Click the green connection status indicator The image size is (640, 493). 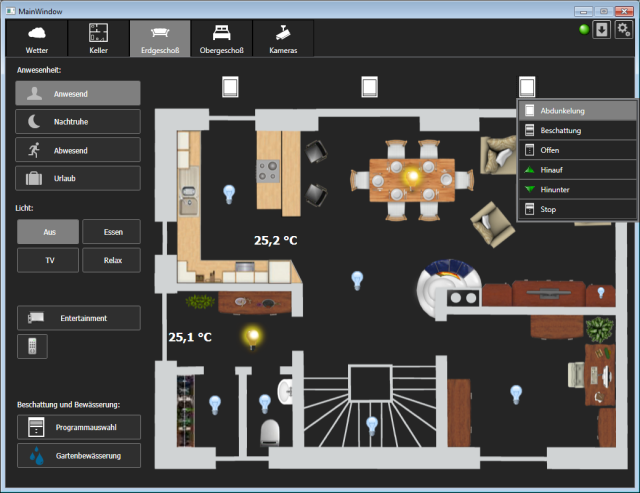[584, 29]
